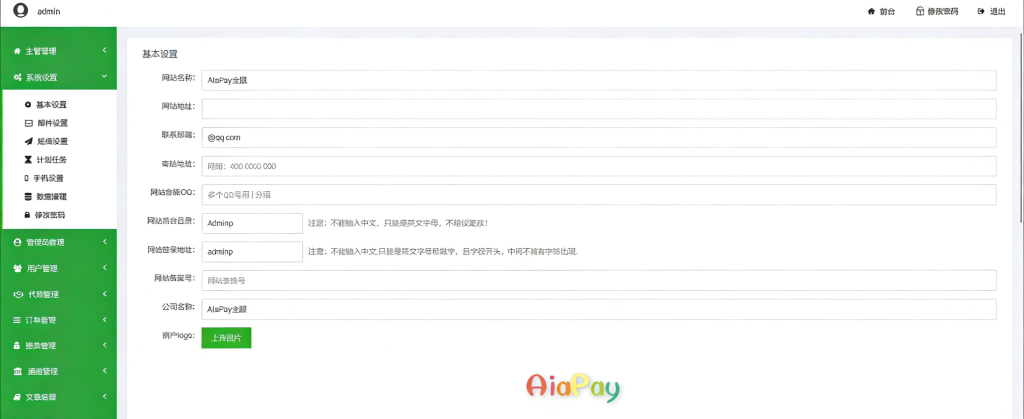
Task: Click the handshake icon beside 代理管理
Action: pyautogui.click(x=18, y=294)
